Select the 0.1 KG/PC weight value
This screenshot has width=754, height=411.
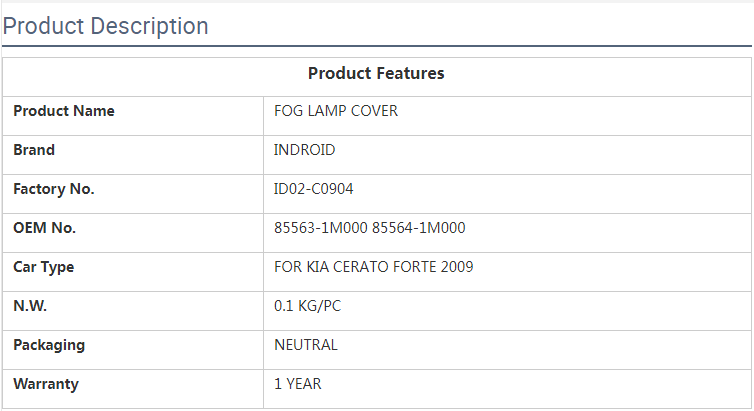(x=308, y=306)
